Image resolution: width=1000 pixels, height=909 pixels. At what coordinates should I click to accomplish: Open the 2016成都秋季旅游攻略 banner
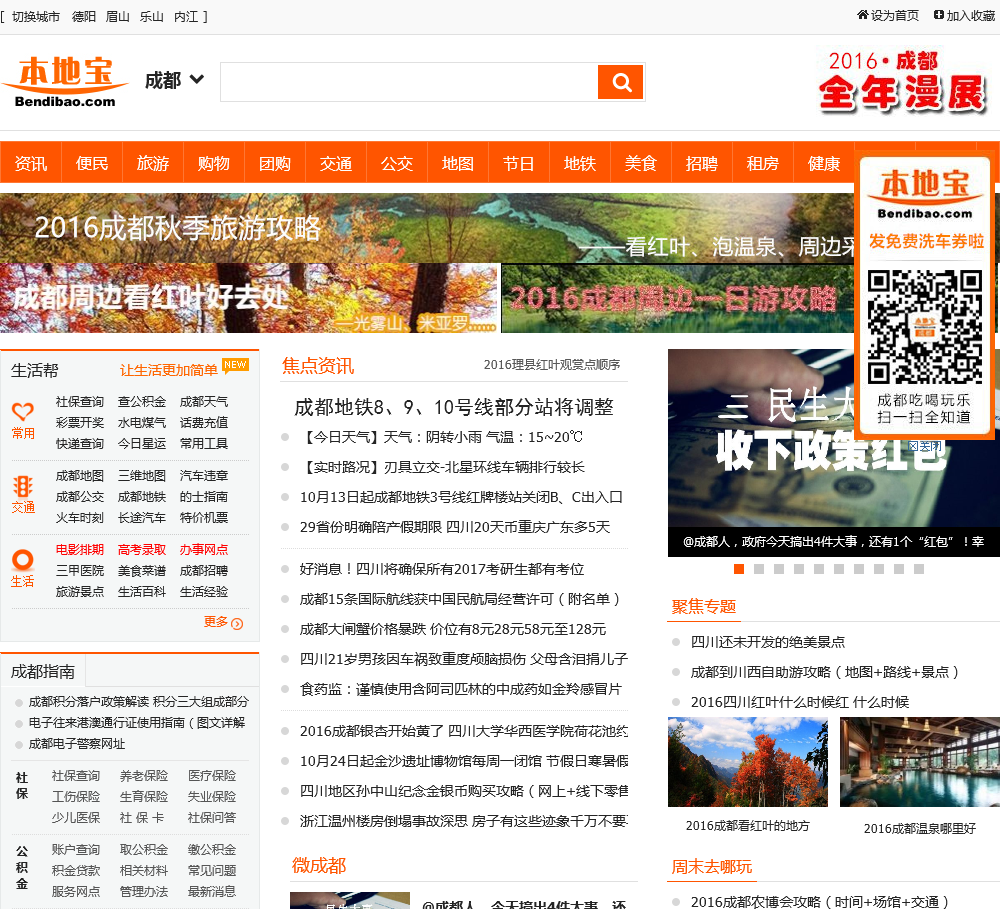(427, 228)
